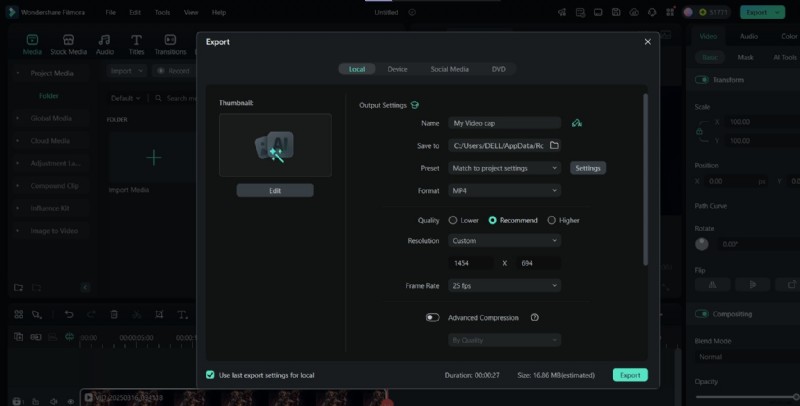
Task: Select the Higher quality radio button
Action: [552, 220]
